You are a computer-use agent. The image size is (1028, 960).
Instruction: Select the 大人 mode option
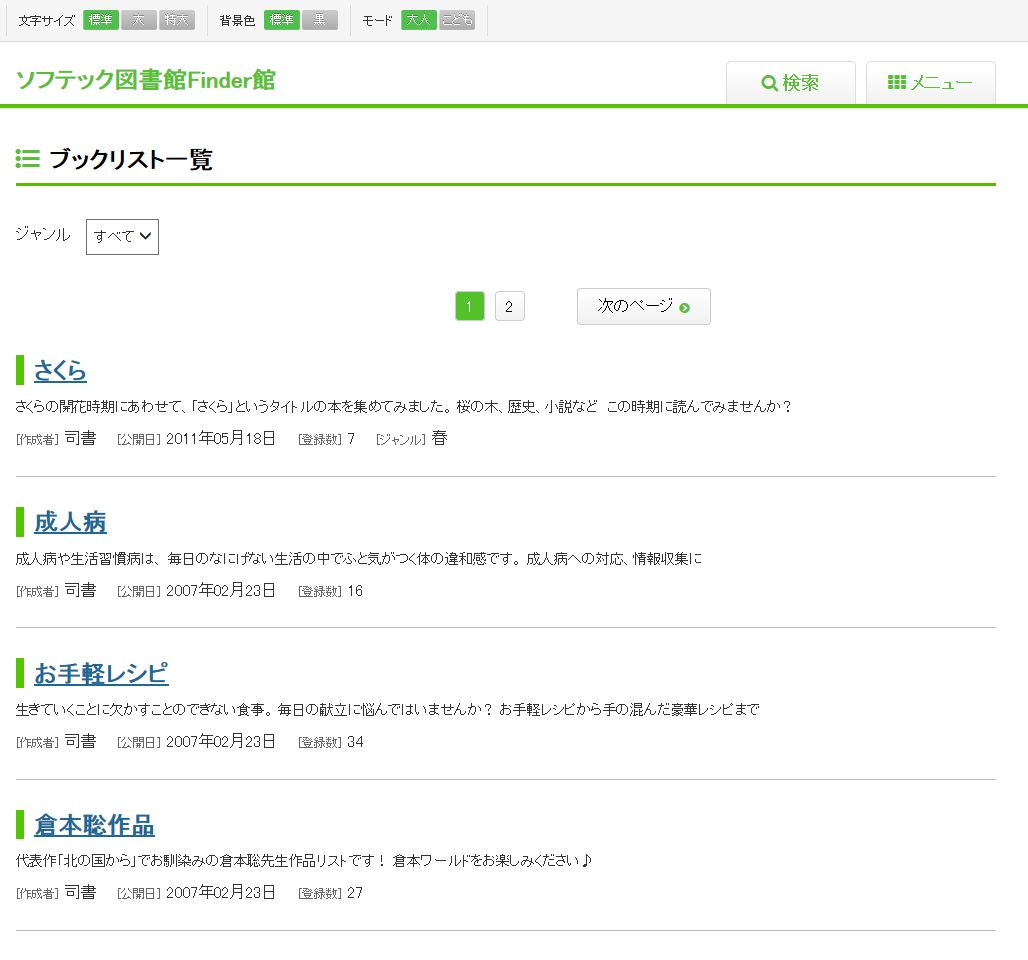pyautogui.click(x=419, y=21)
